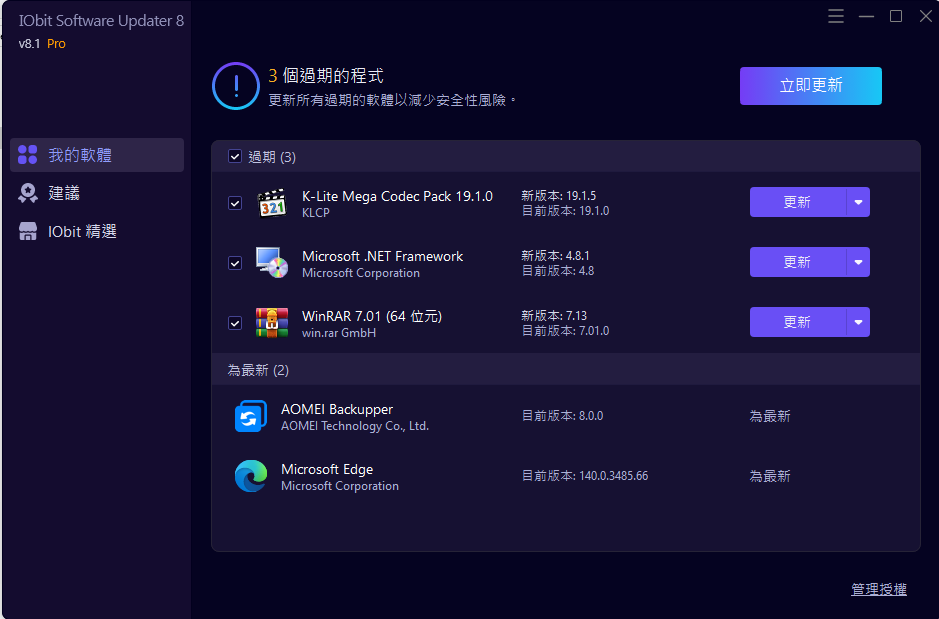
Task: Click the WinRAR 7.01 (64 位元) name
Action: point(372,316)
